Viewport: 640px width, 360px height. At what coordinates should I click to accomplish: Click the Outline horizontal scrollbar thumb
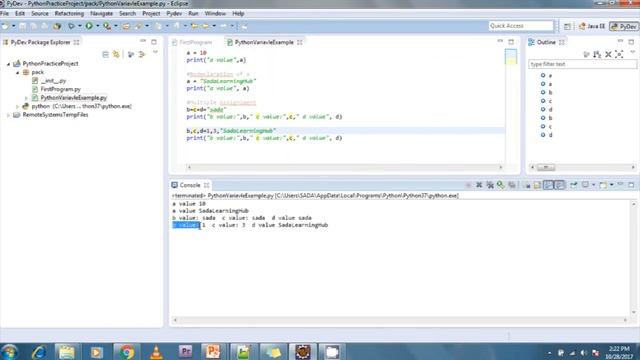[545, 167]
